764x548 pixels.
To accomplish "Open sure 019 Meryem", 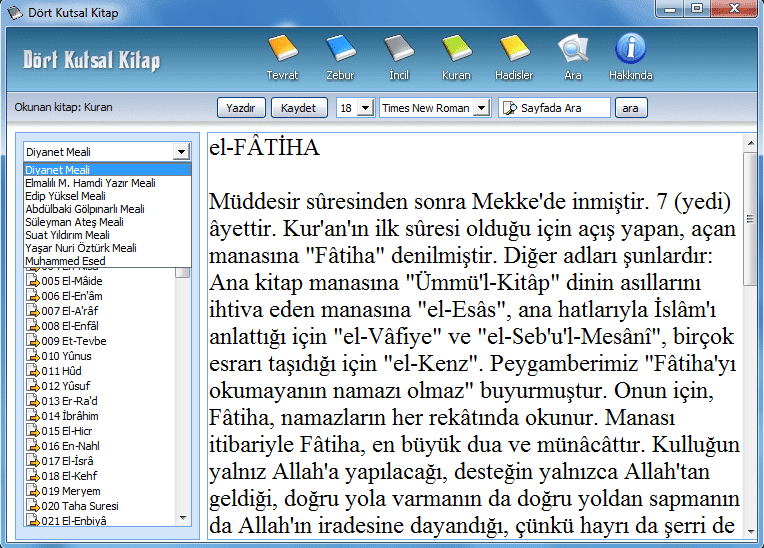I will pos(71,491).
